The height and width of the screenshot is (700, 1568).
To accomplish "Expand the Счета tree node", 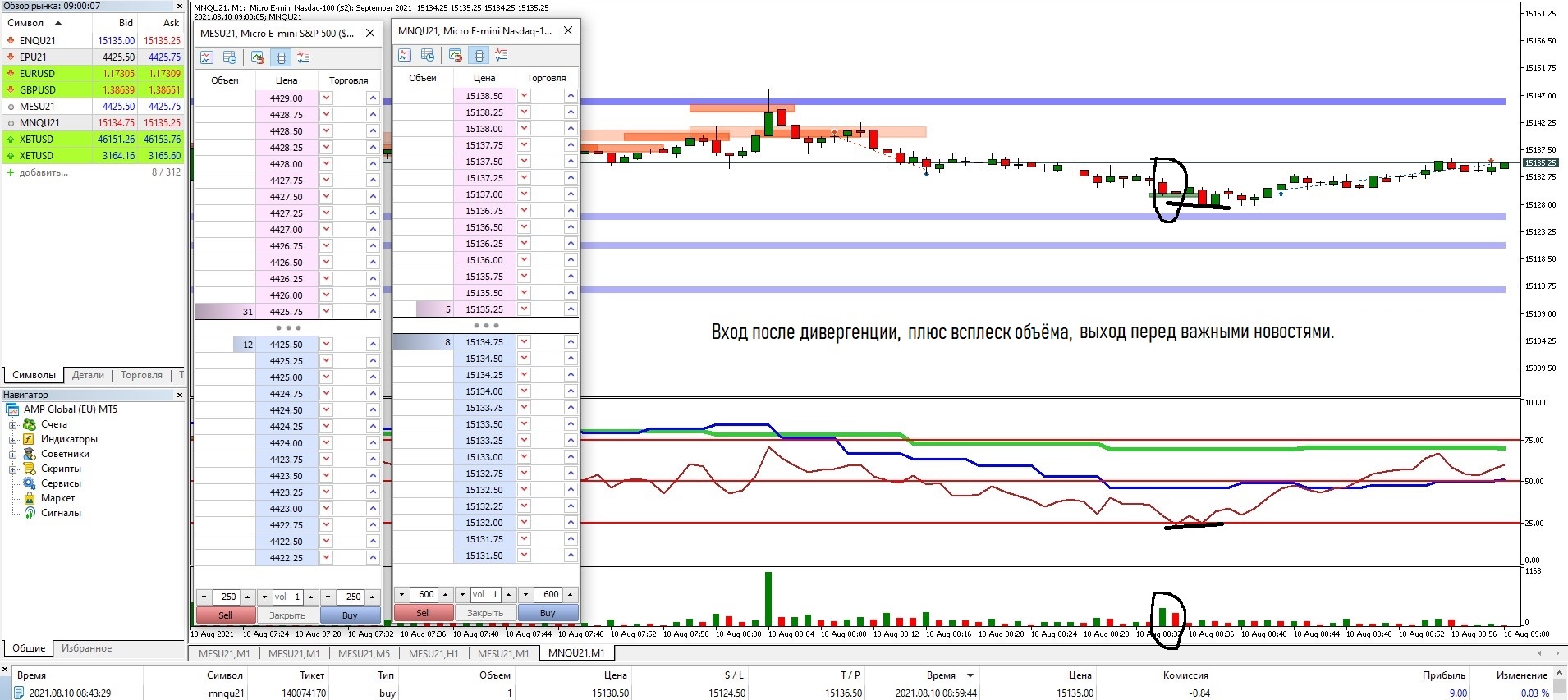I will pos(13,425).
